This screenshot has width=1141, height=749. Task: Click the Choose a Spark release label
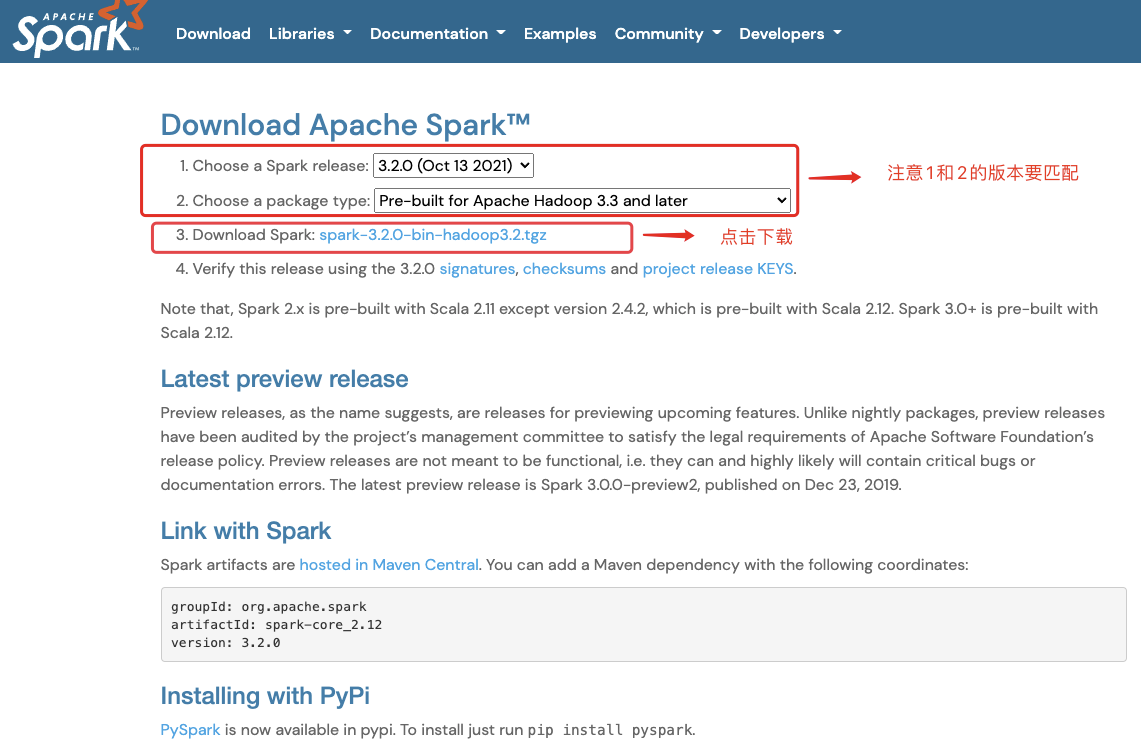click(280, 166)
